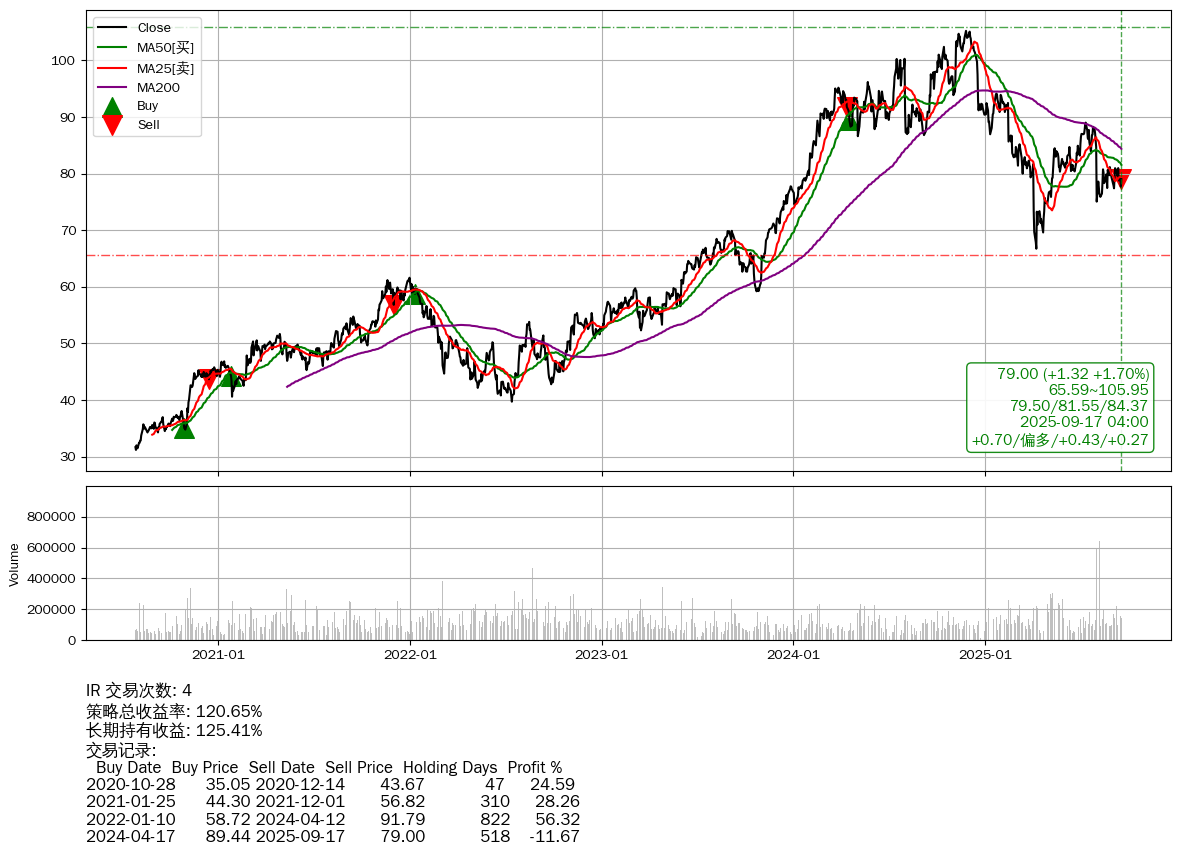1180x855 pixels.
Task: Select the sell marker at December 2021
Action: (394, 304)
